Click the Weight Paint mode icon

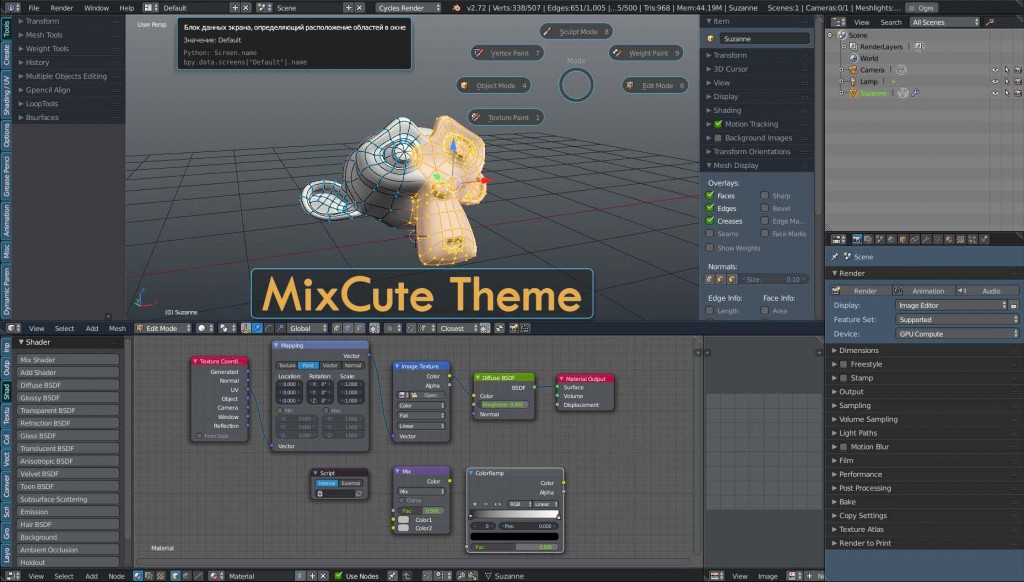617,53
